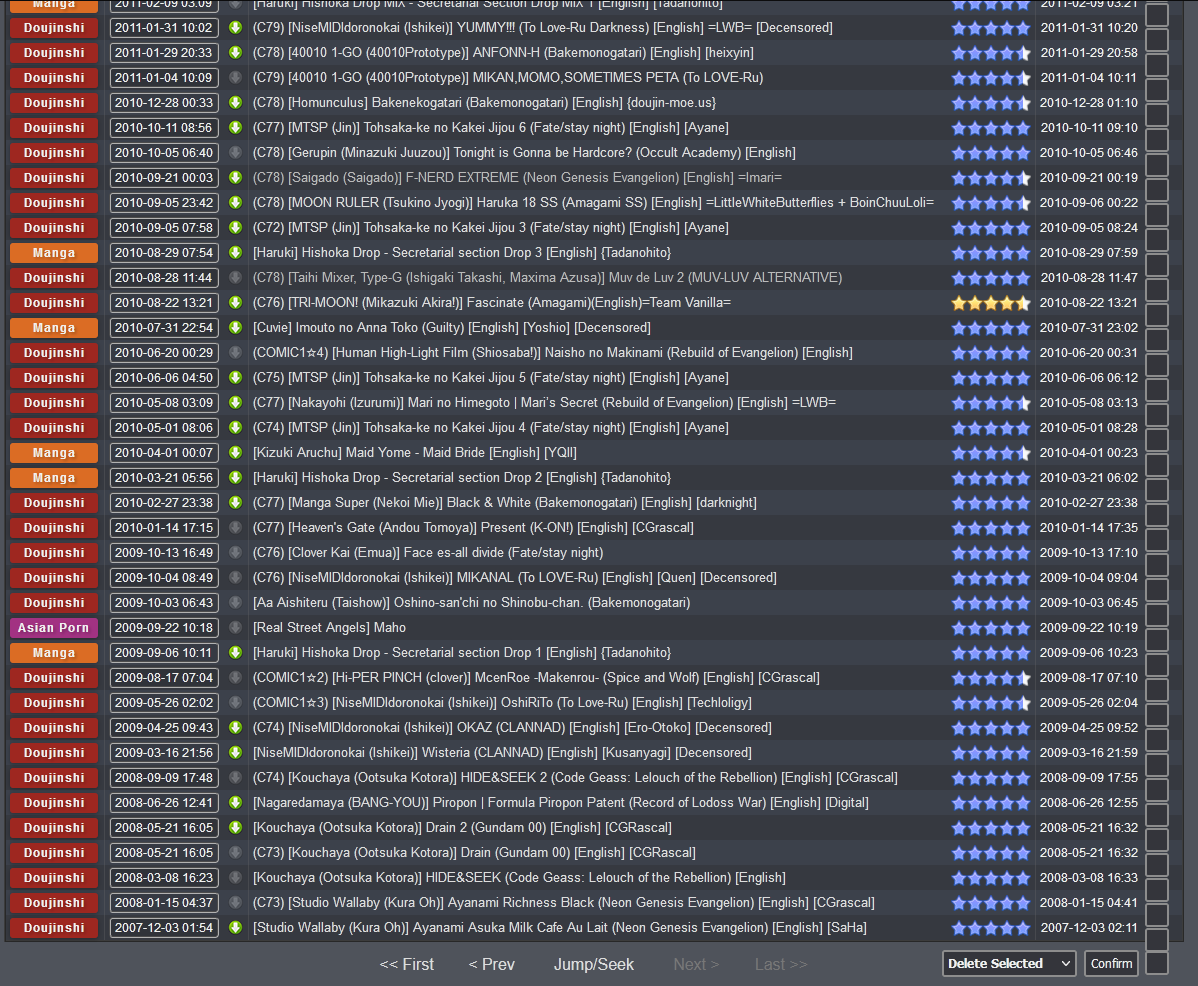Open 'Ayanami Richness Black' title link

564,903
